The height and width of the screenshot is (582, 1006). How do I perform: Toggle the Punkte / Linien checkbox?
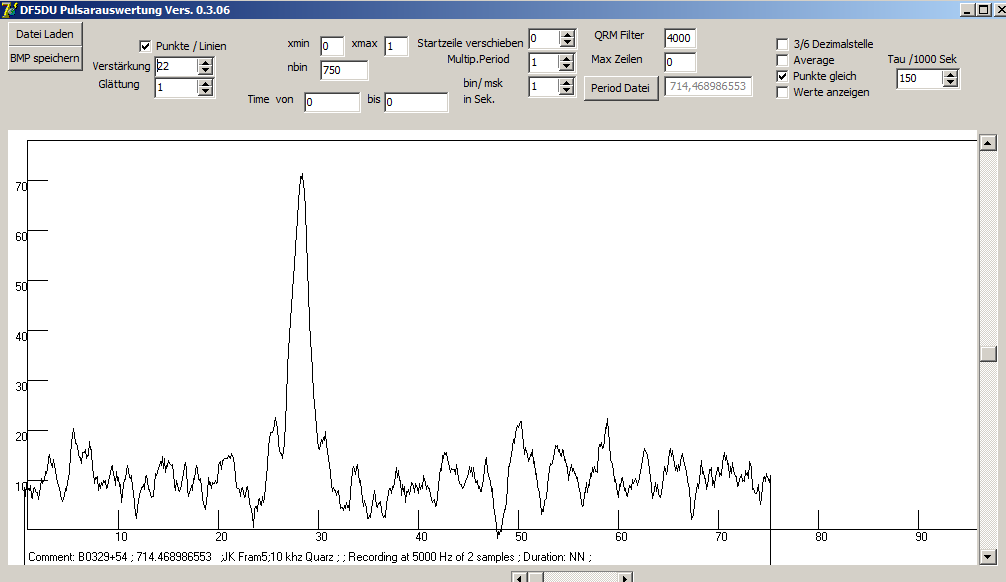click(145, 46)
